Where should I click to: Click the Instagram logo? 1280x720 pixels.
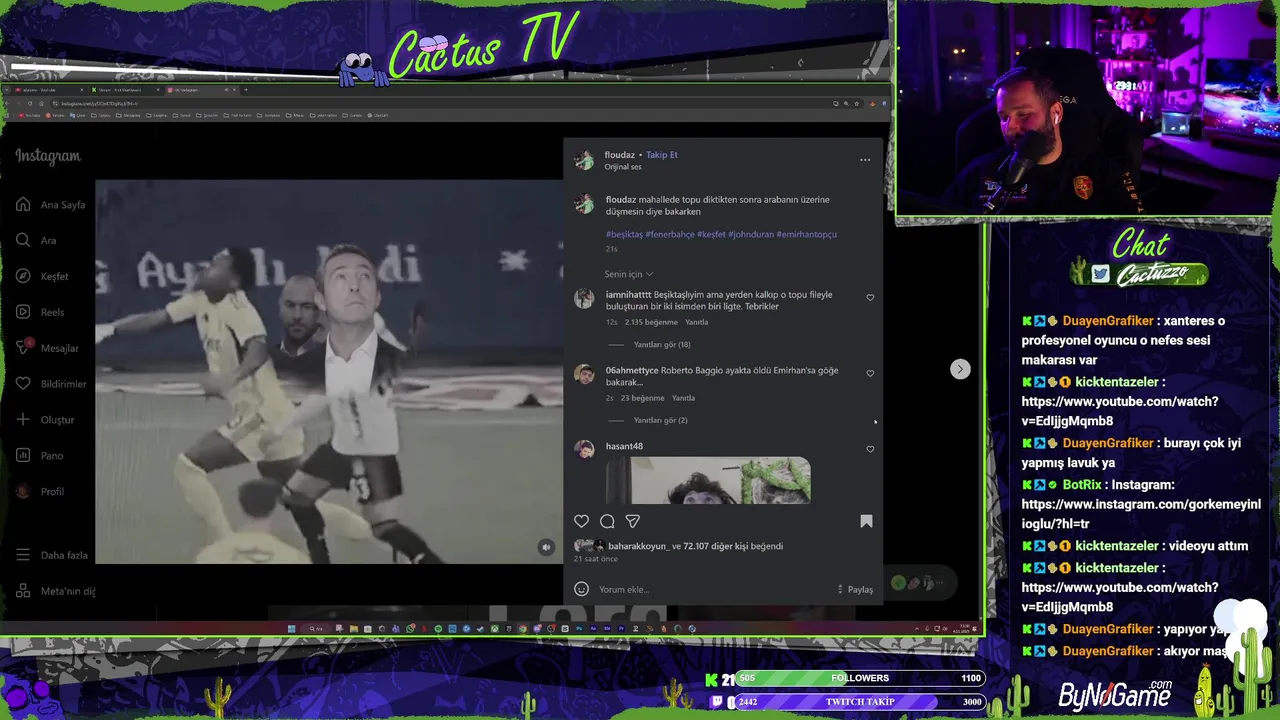pyautogui.click(x=48, y=156)
